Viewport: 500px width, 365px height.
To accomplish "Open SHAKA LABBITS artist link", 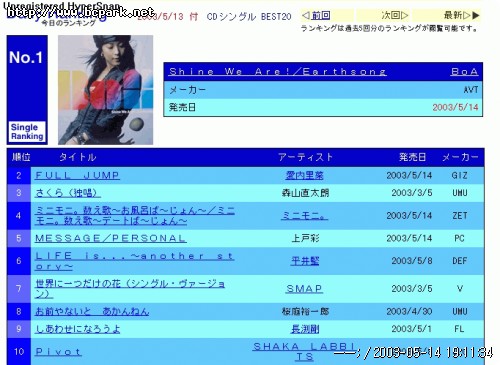I will tap(304, 352).
